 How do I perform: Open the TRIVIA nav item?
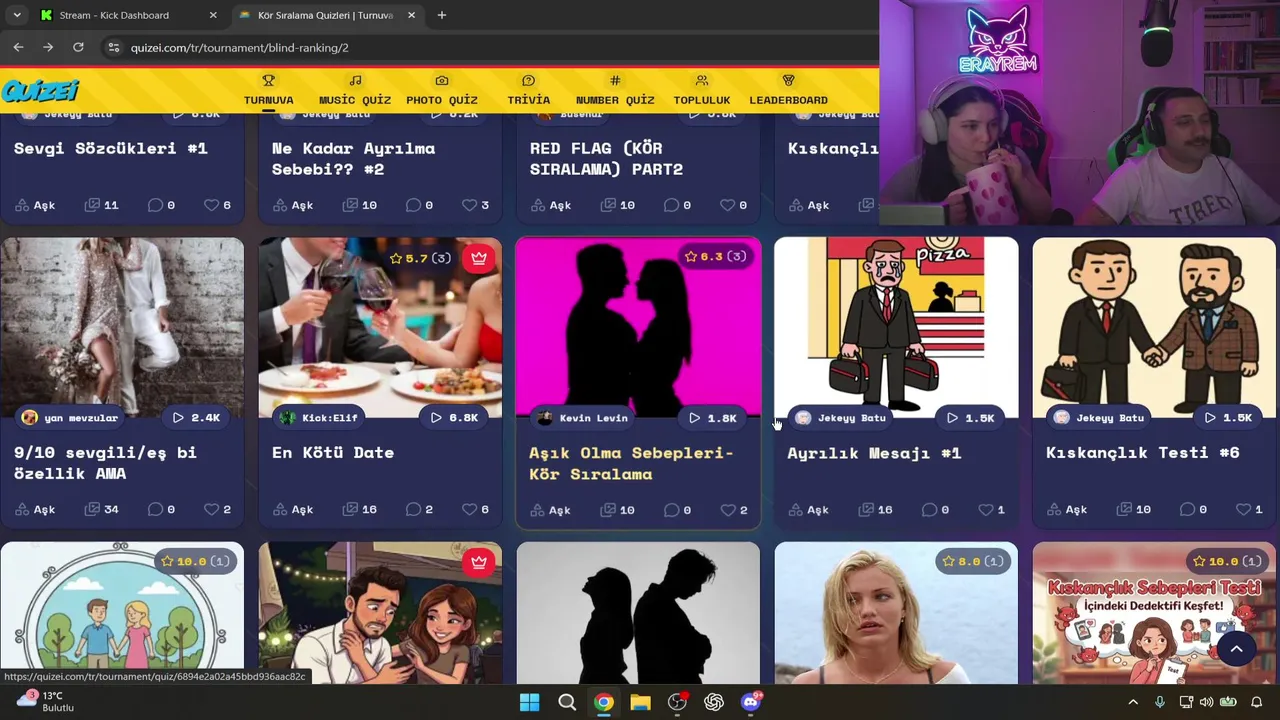click(x=528, y=90)
